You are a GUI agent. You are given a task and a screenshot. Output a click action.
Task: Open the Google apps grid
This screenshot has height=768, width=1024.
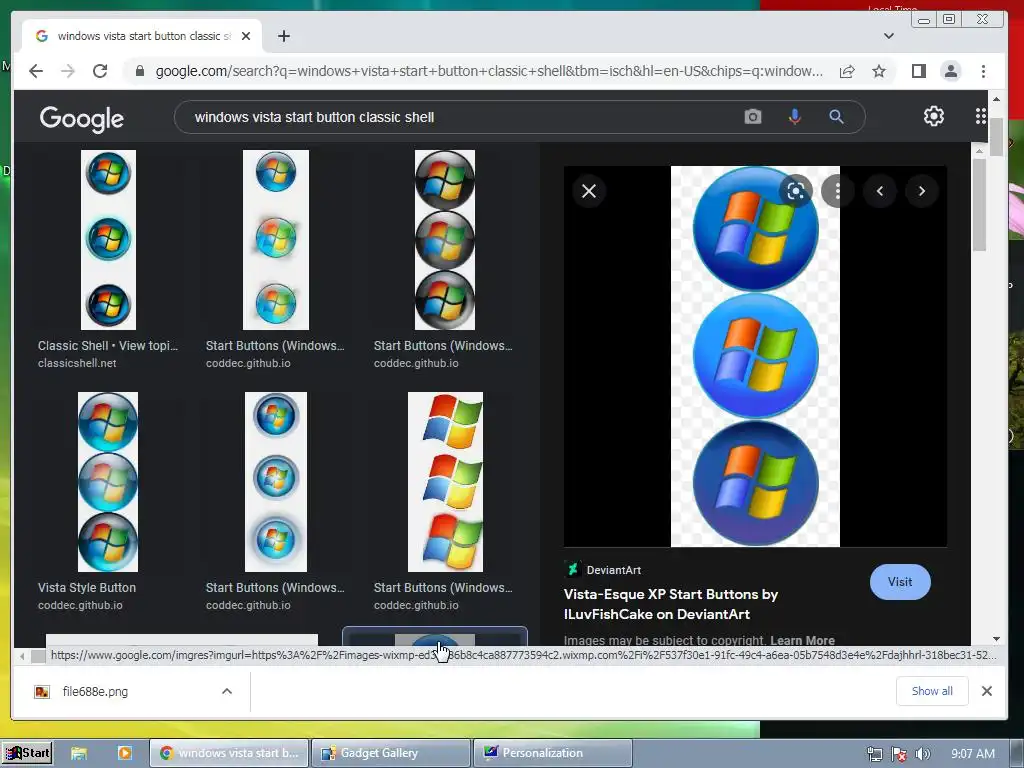click(980, 116)
